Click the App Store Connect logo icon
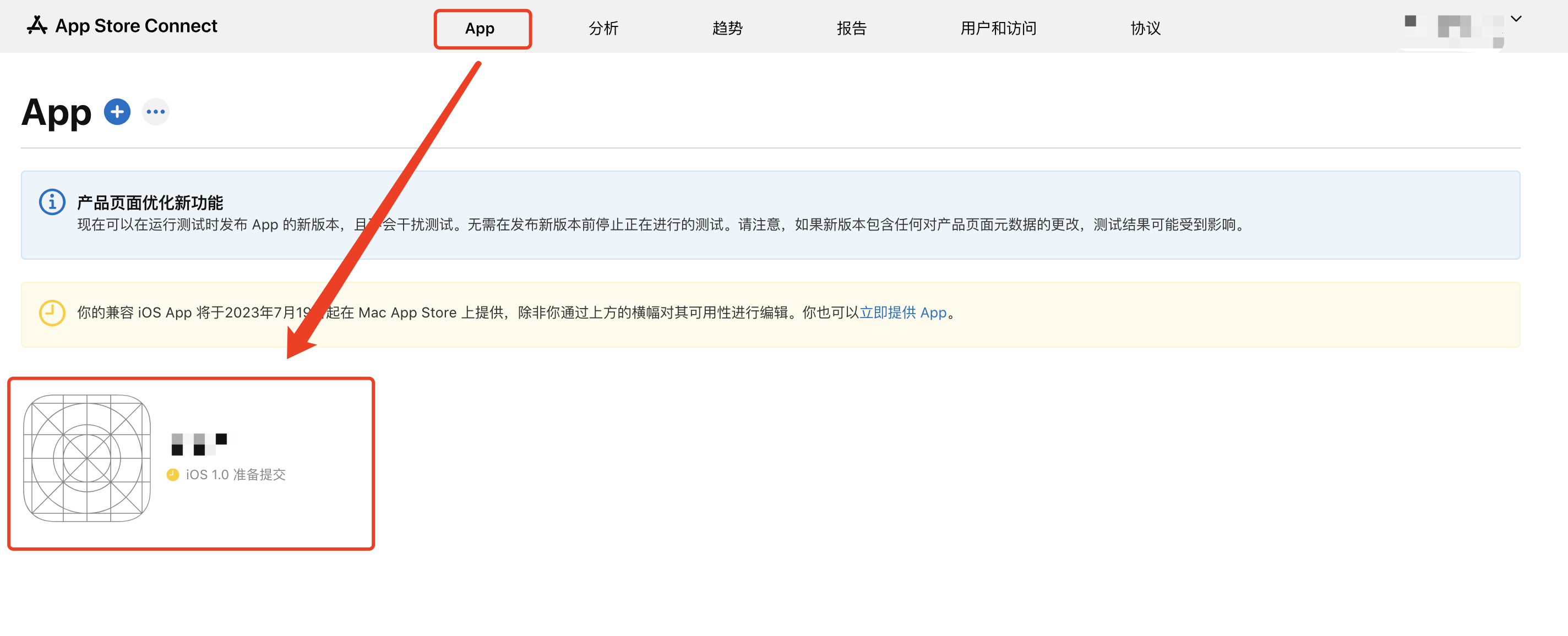 tap(37, 25)
